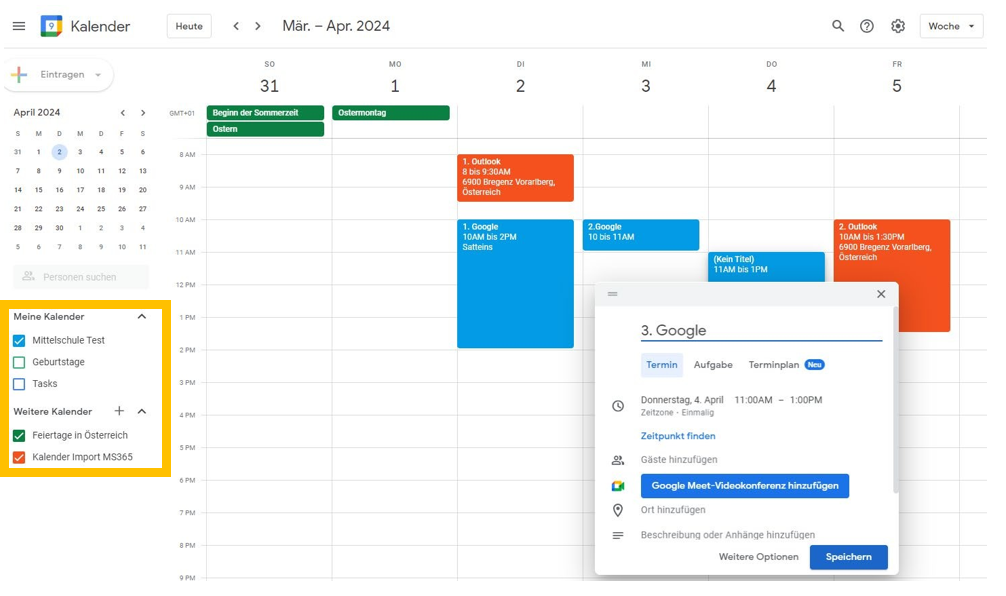Image resolution: width=1006 pixels, height=596 pixels.
Task: Advance mini calendar to next month
Action: click(143, 113)
